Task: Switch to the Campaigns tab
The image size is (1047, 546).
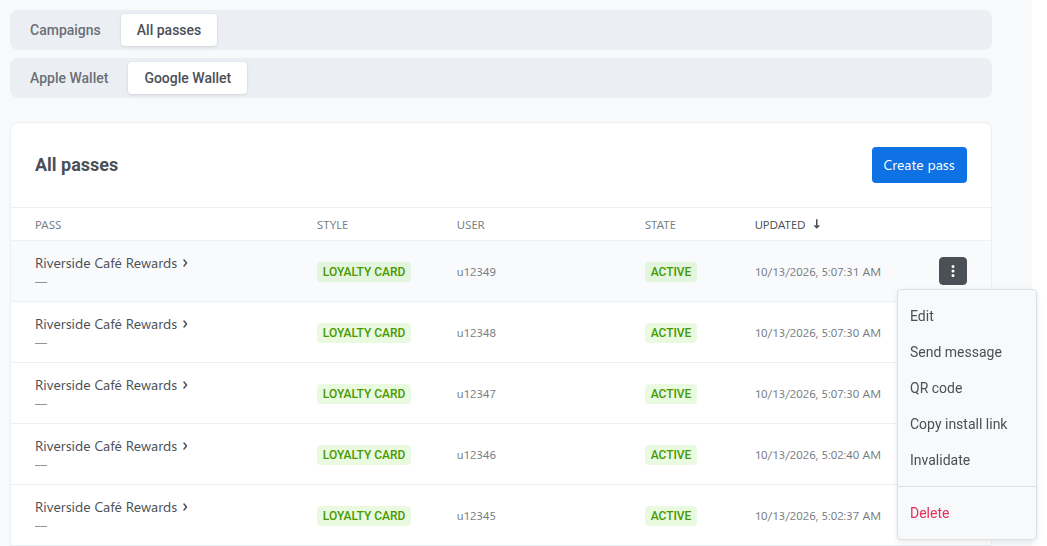Action: point(65,30)
